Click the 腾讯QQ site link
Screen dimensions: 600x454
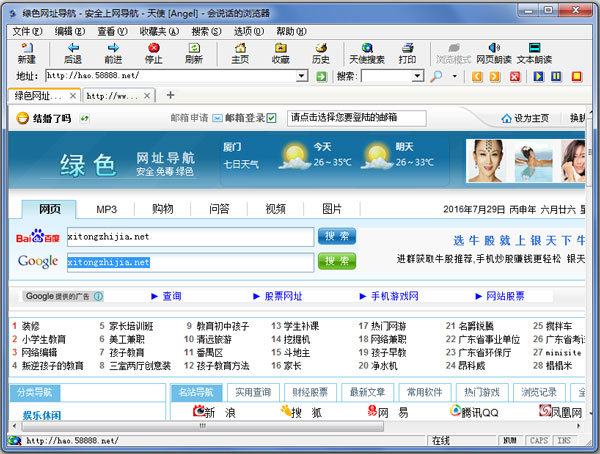coord(474,412)
